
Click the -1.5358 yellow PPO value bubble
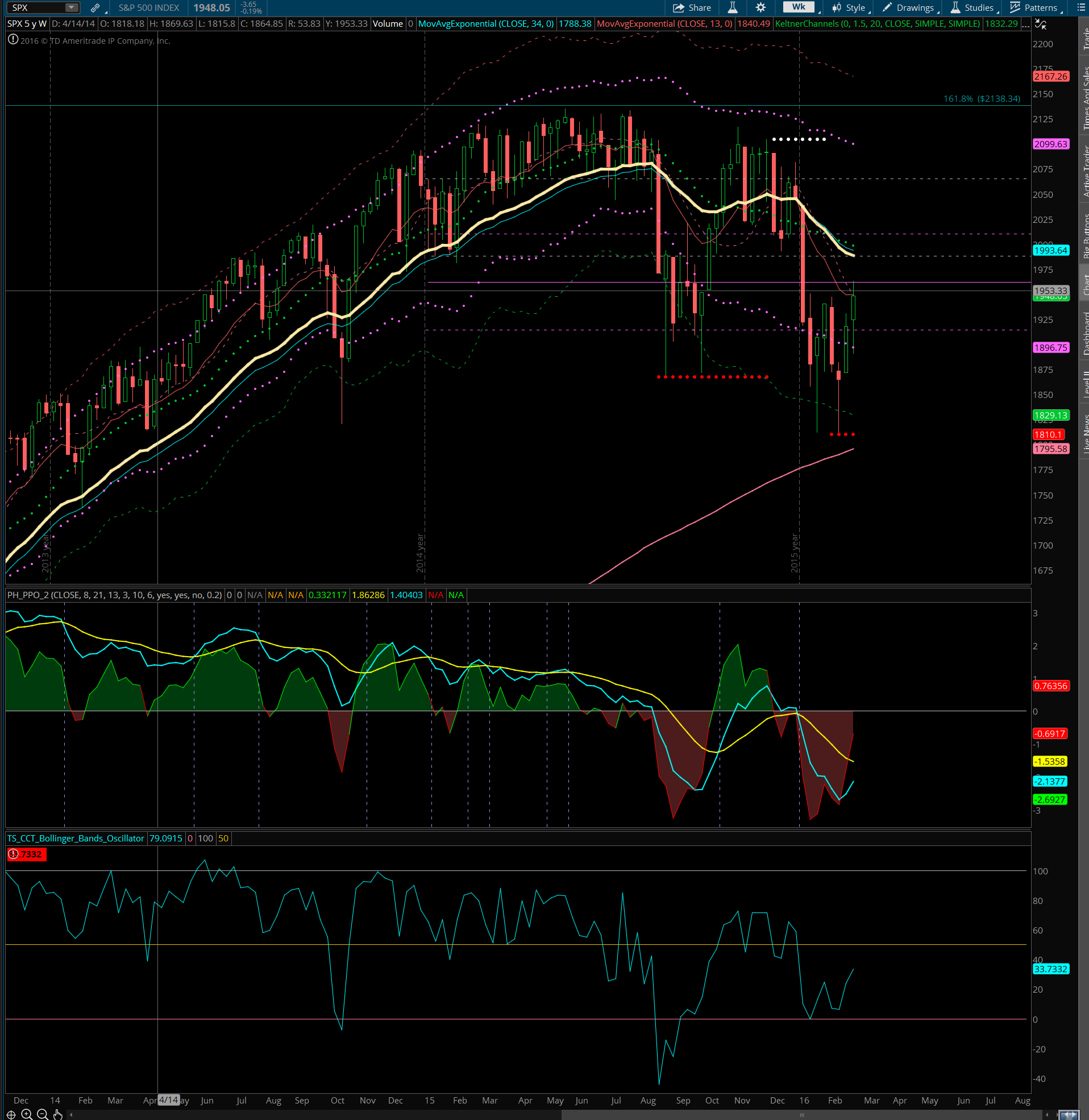pos(1050,761)
